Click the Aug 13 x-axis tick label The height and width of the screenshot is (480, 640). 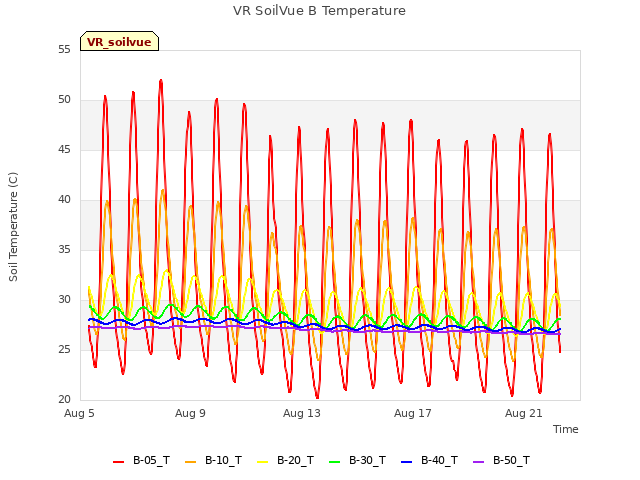302,413
